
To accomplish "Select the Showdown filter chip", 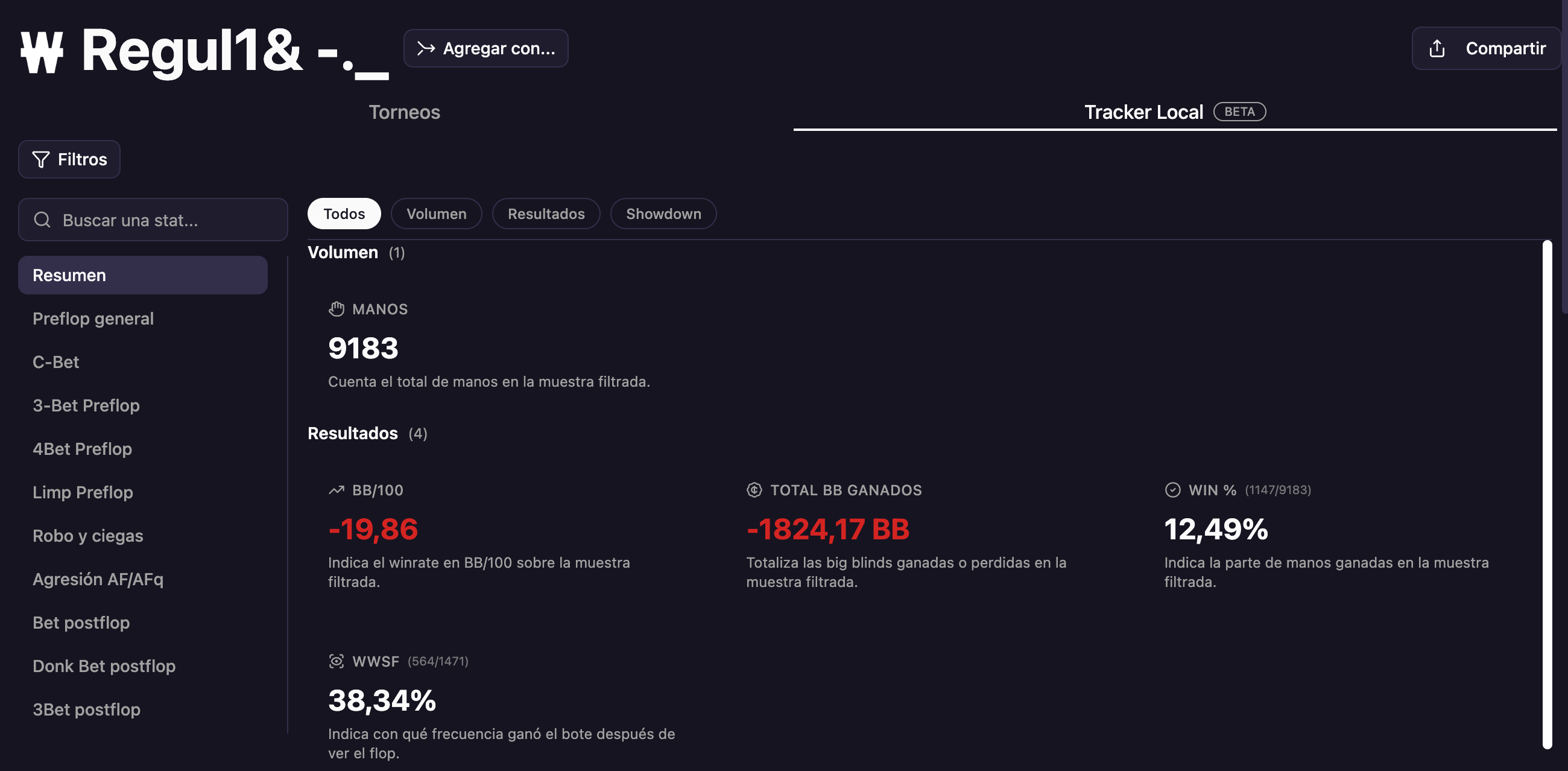I will click(x=663, y=214).
